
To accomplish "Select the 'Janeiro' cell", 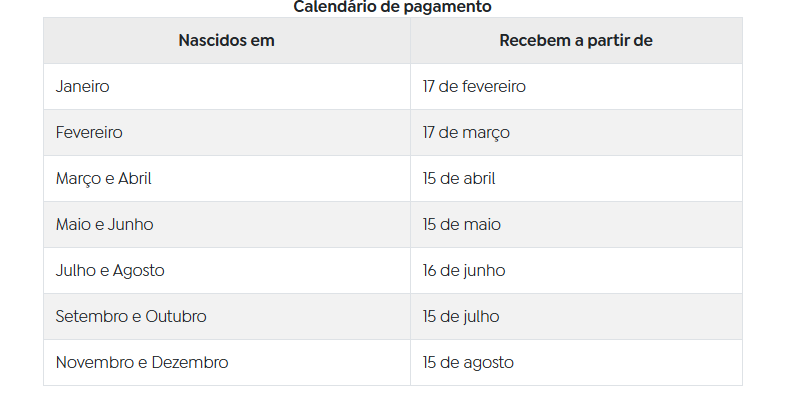I will pyautogui.click(x=227, y=86).
